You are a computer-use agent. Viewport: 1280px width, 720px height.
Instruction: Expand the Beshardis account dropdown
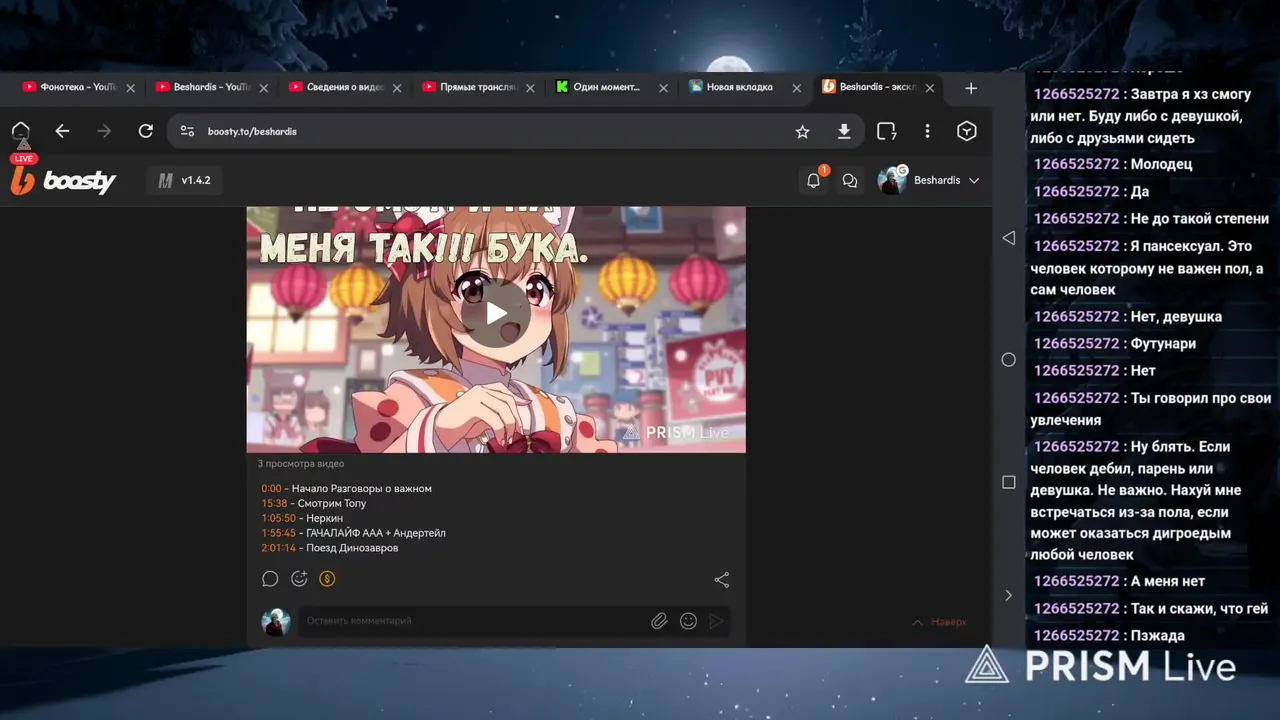pos(974,181)
